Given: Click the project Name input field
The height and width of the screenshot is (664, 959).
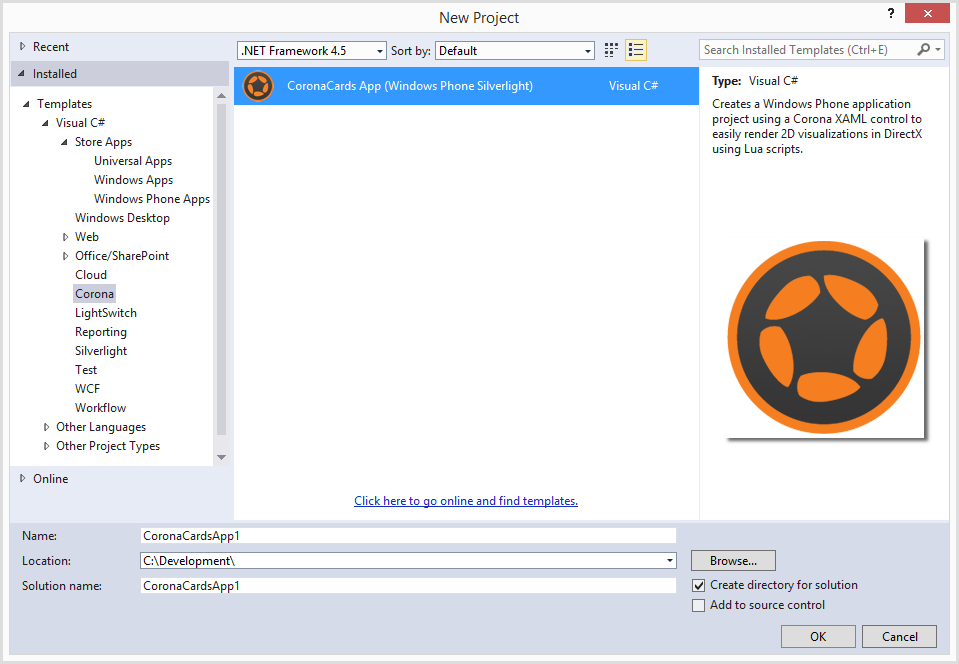Looking at the screenshot, I should pyautogui.click(x=408, y=536).
